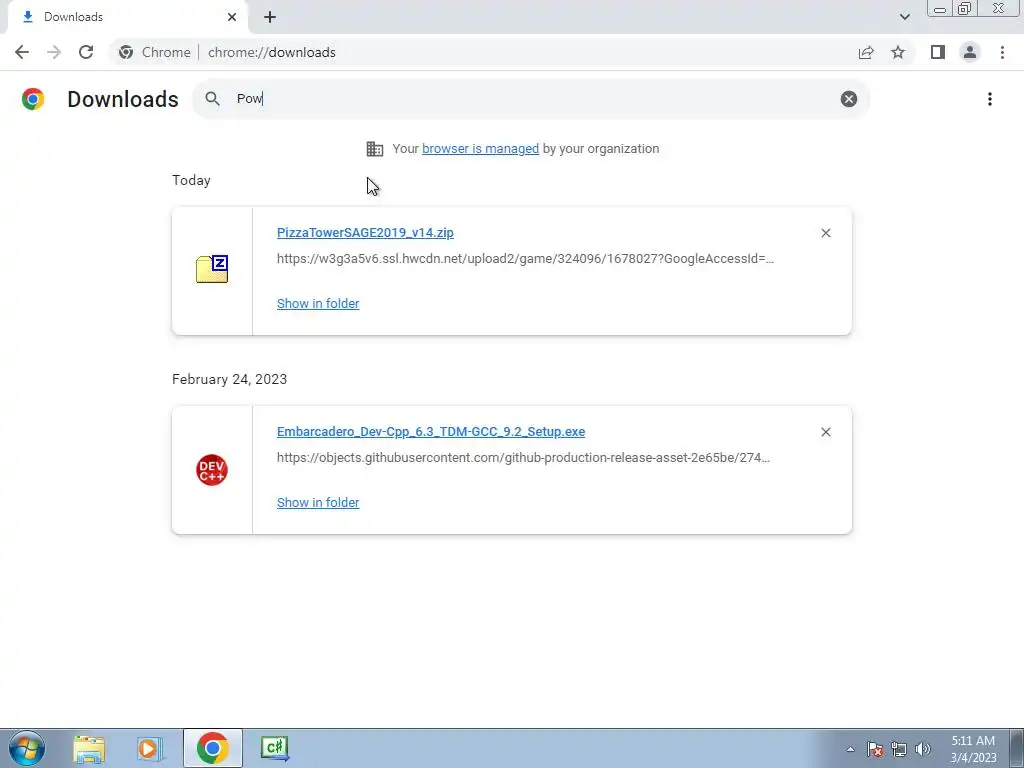Open Downloads page more actions menu
The image size is (1024, 768).
coord(990,99)
